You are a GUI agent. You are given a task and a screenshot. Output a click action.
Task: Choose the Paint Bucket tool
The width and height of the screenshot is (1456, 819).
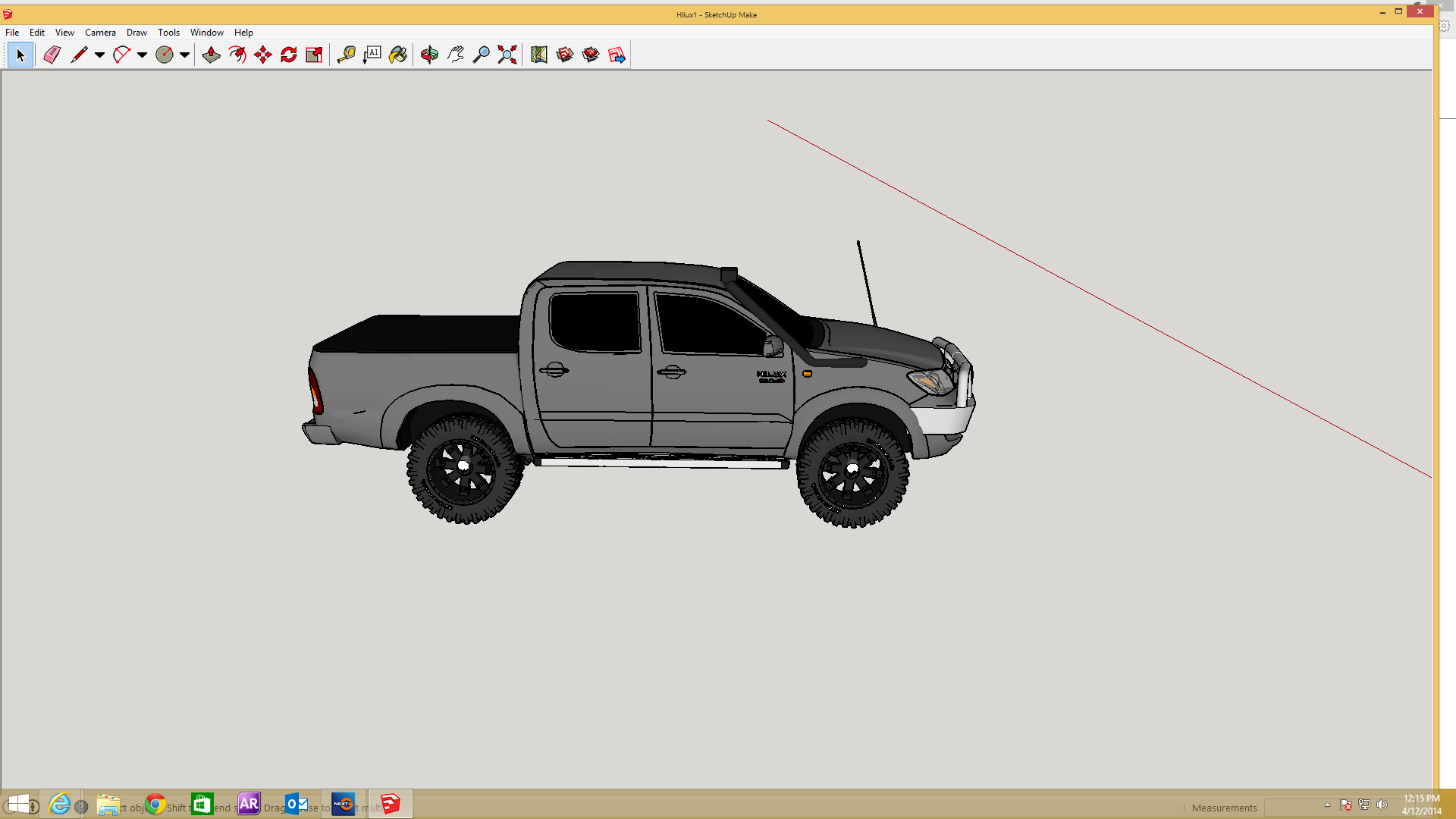[397, 55]
